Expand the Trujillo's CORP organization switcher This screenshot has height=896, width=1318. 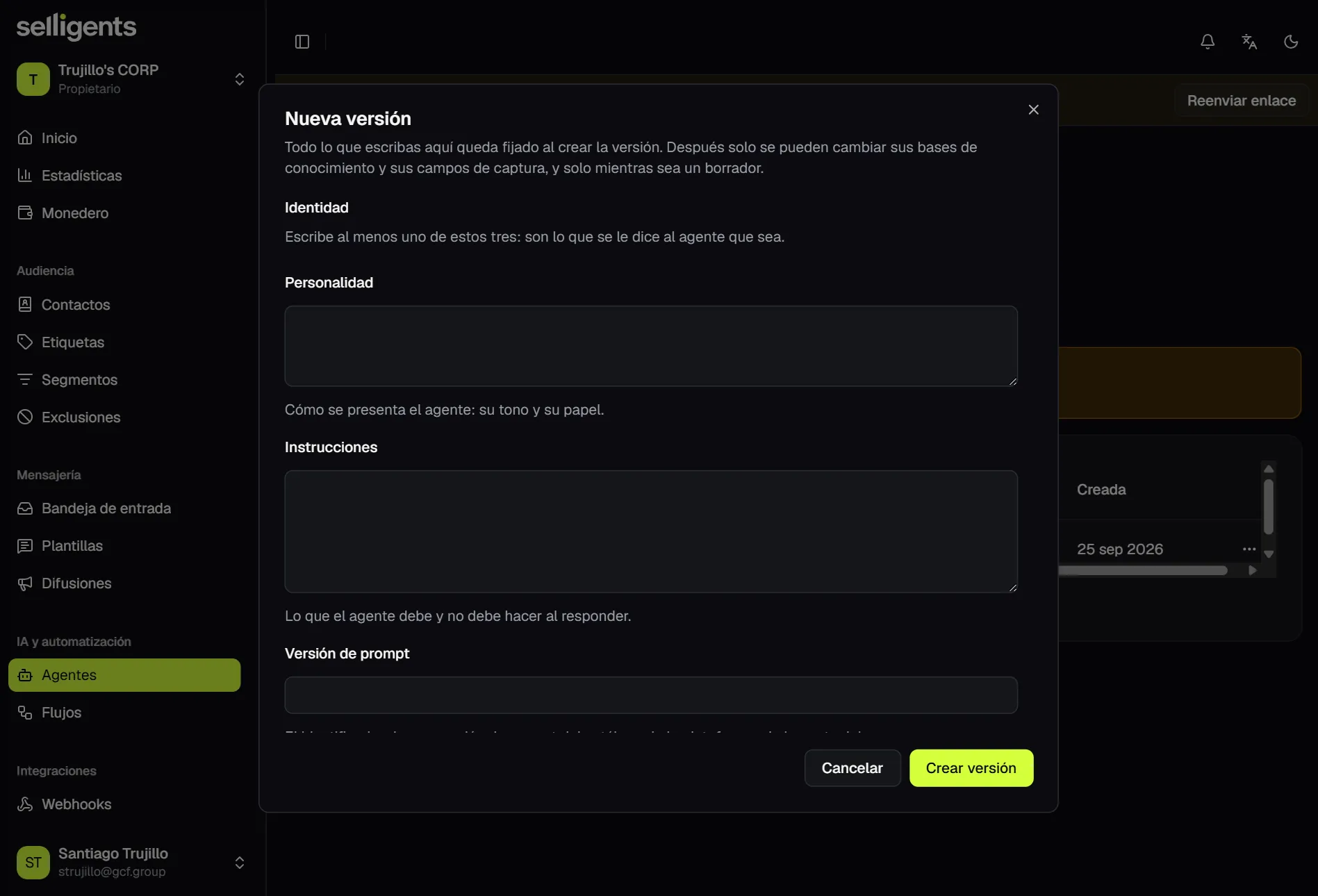click(240, 79)
